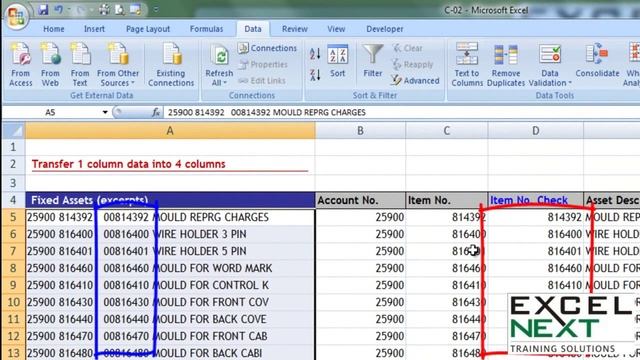Undo the last action
The height and width of the screenshot is (360, 640).
click(x=59, y=9)
